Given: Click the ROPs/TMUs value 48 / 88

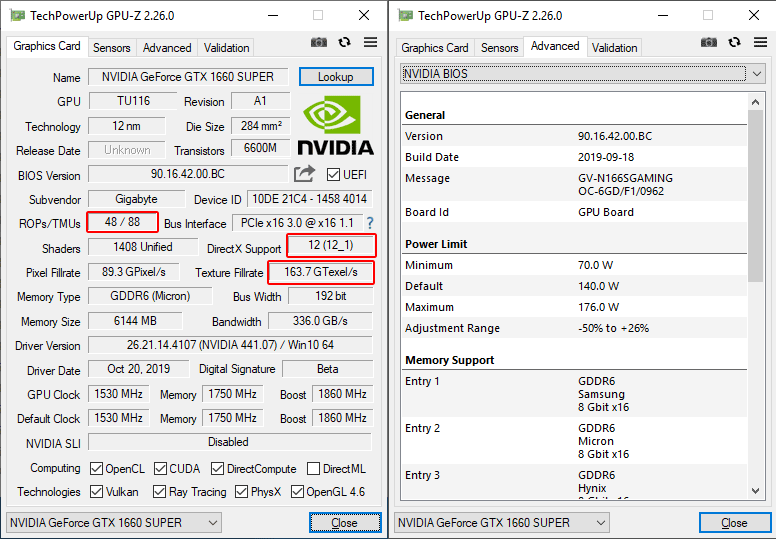Looking at the screenshot, I should click(x=123, y=222).
